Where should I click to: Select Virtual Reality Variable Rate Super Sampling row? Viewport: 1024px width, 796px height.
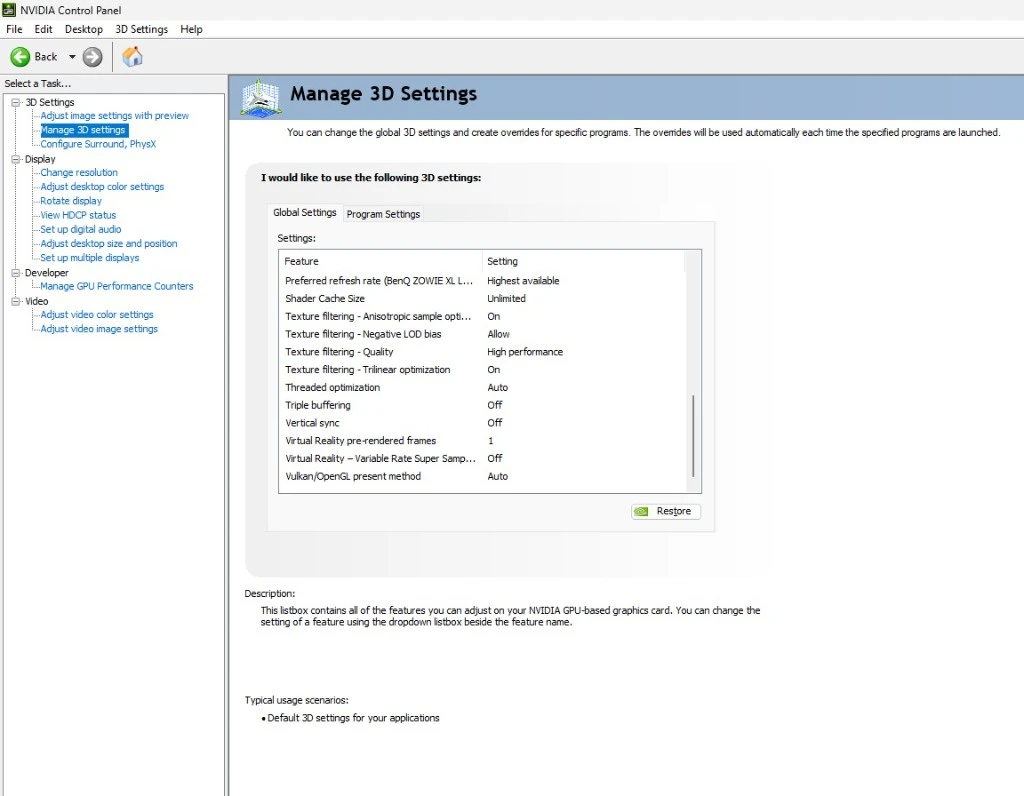tap(483, 458)
